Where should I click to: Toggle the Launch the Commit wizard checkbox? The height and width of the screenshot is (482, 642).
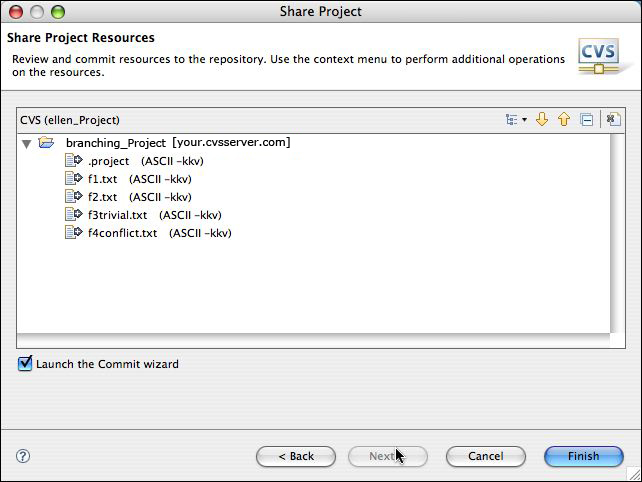25,364
